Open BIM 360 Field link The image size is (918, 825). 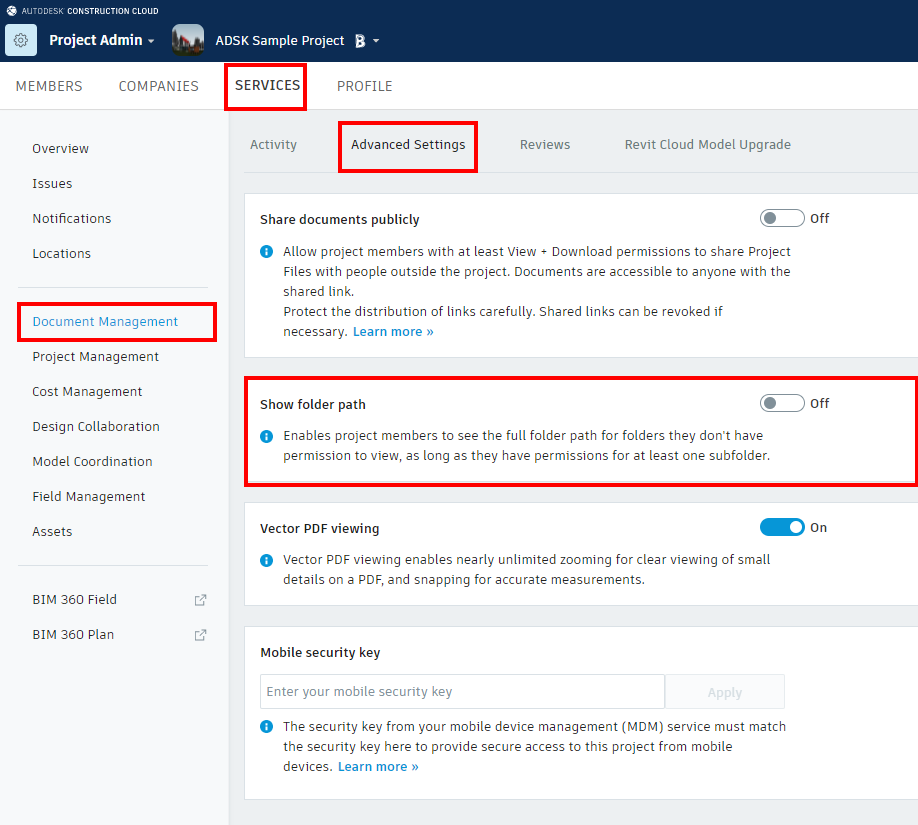click(74, 600)
